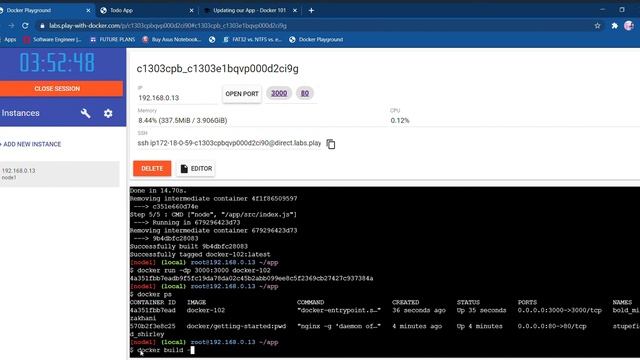640x360 pixels.
Task: Open the Buy Asus Notebook bookmark
Action: tap(171, 40)
